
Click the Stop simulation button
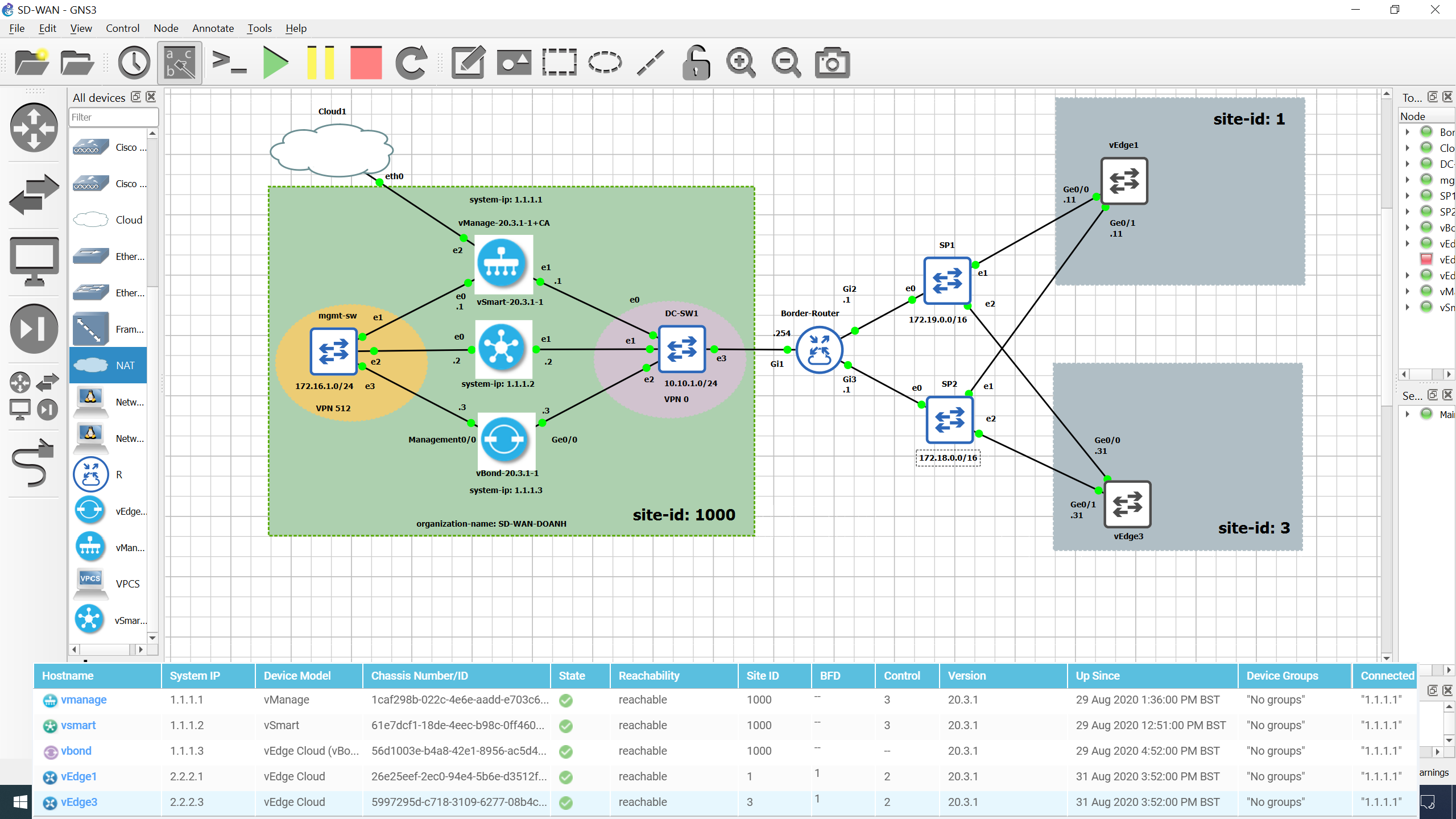click(365, 62)
